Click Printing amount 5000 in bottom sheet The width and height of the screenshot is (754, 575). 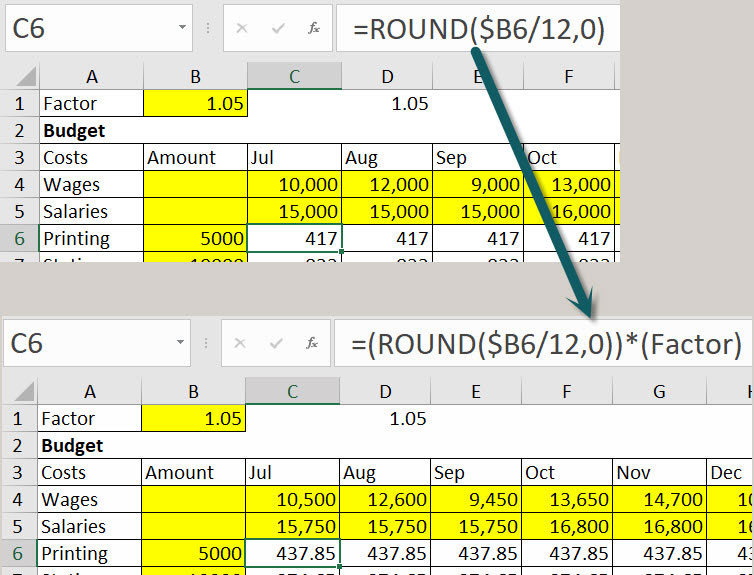(193, 553)
